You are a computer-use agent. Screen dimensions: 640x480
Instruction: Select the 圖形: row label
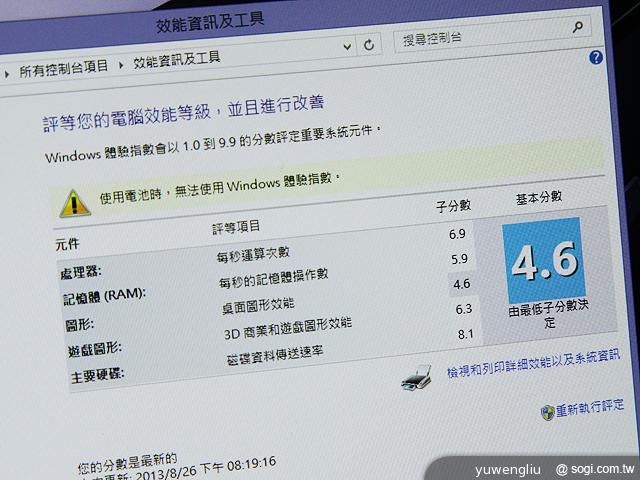pos(80,325)
